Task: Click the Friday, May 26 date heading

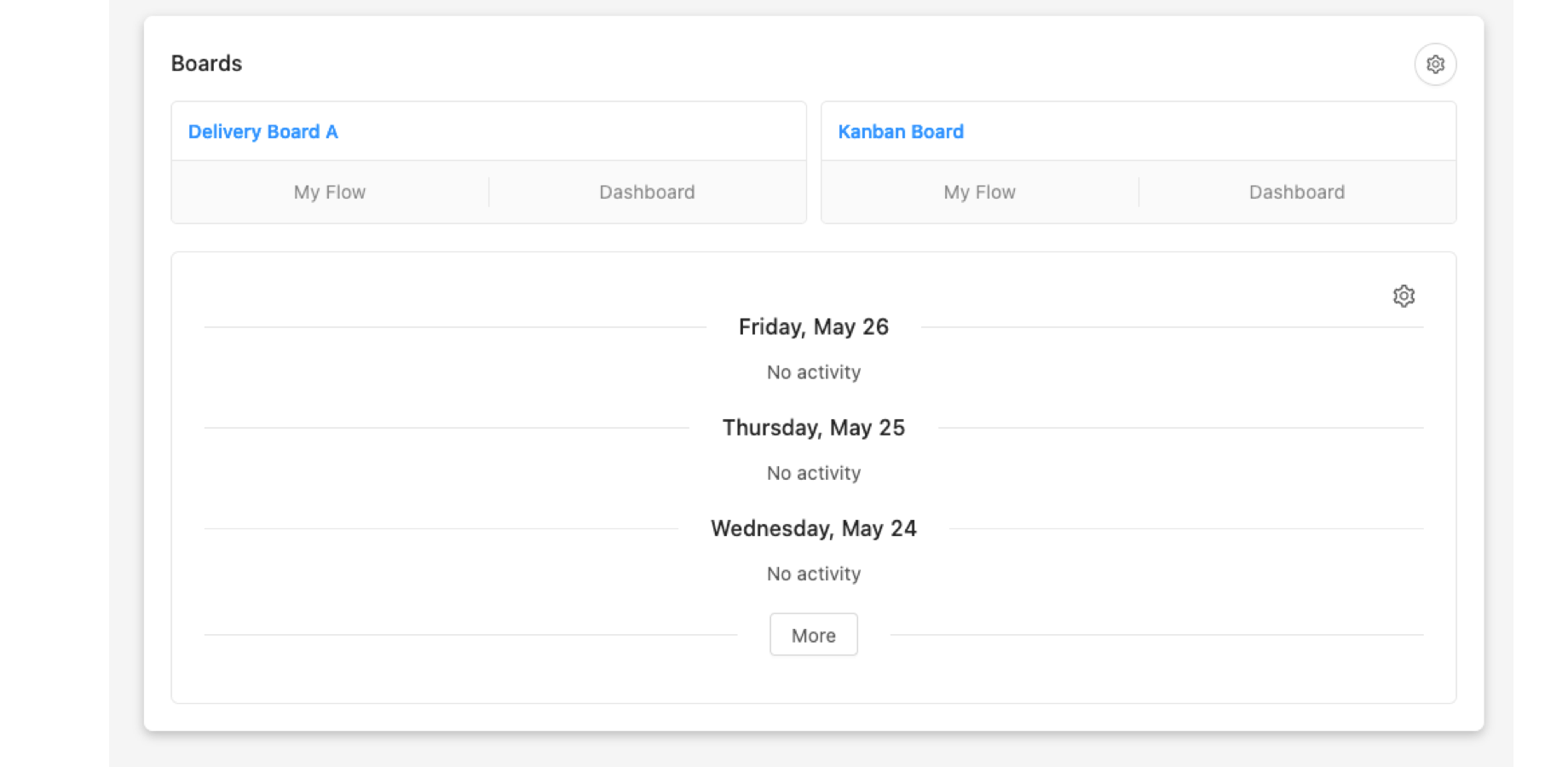Action: (x=813, y=327)
